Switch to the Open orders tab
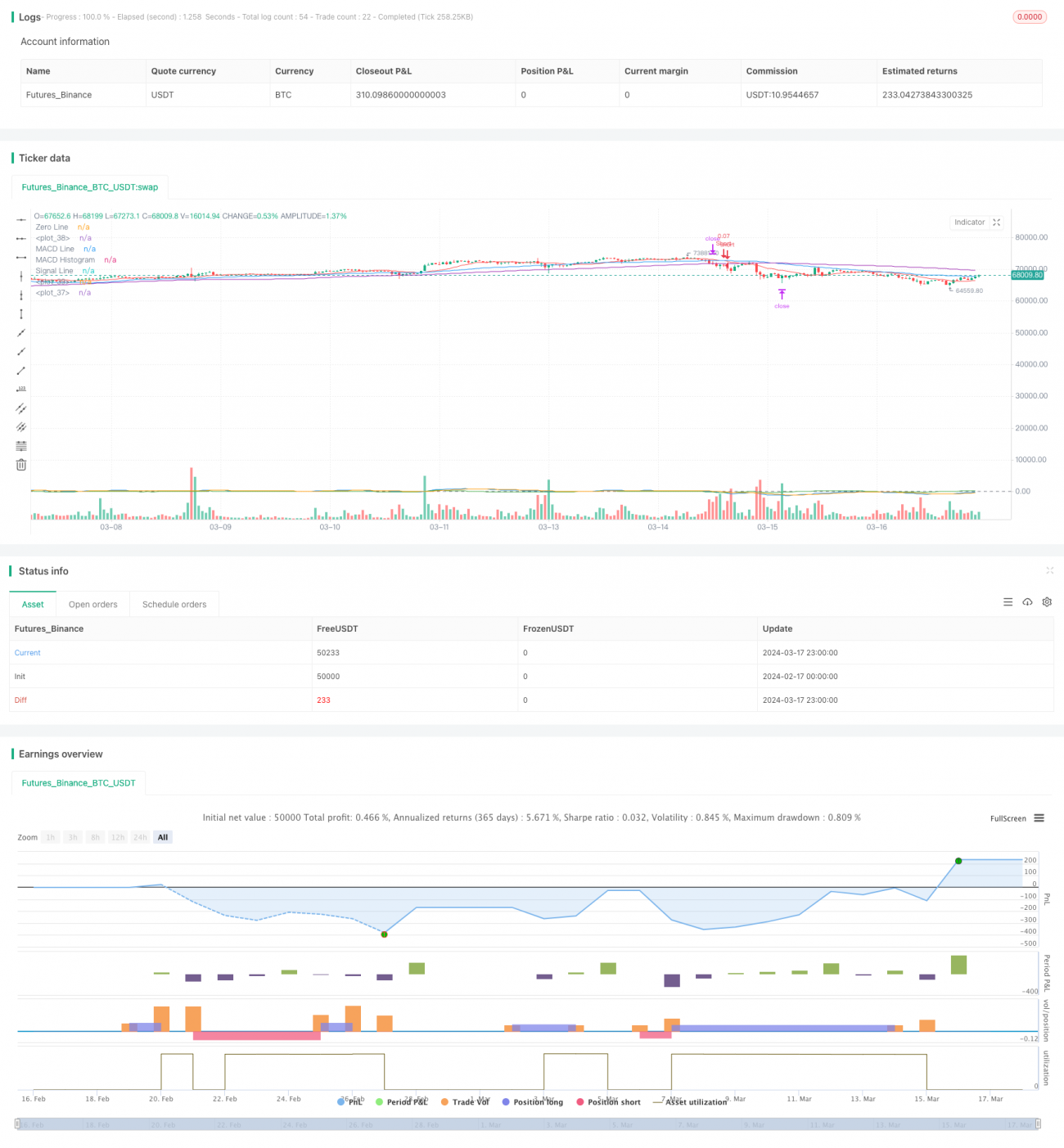Screen dimensions: 1064x1148 tap(92, 604)
